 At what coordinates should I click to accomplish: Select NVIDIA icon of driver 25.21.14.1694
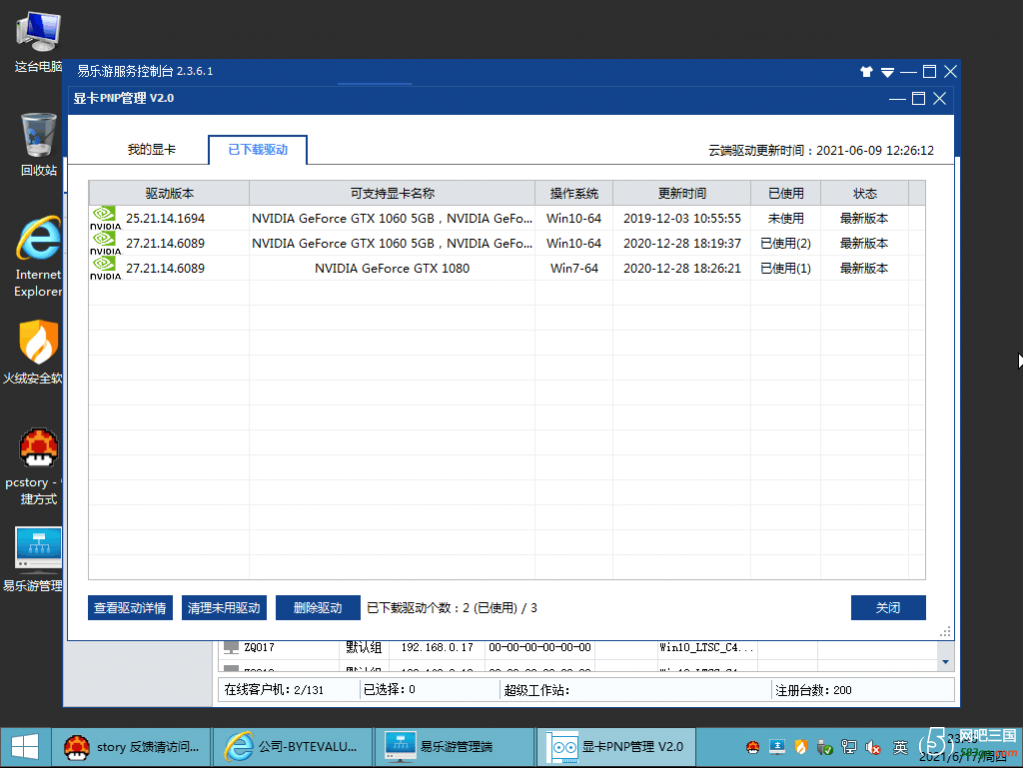(x=106, y=218)
